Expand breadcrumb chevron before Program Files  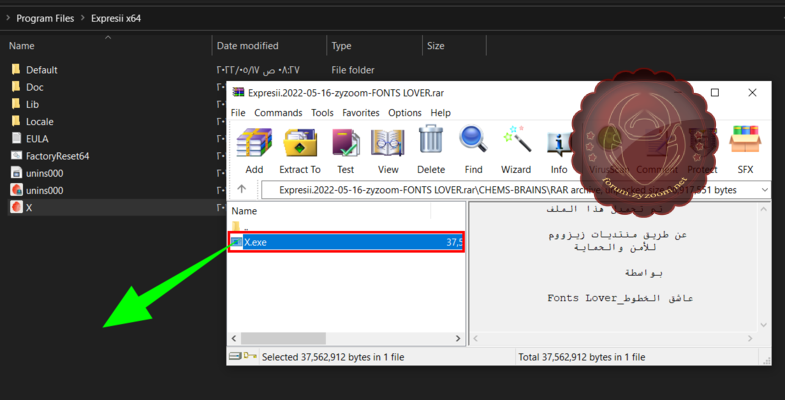tap(8, 19)
